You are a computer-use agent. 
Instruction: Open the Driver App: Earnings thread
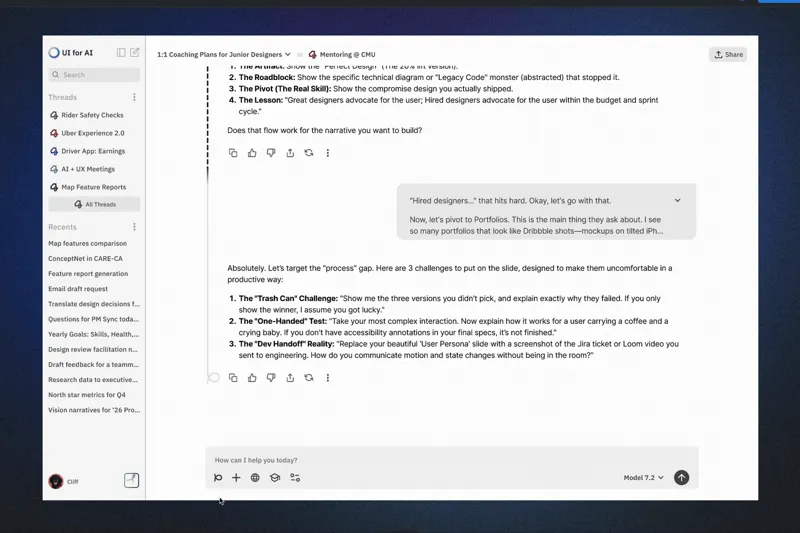click(x=94, y=151)
